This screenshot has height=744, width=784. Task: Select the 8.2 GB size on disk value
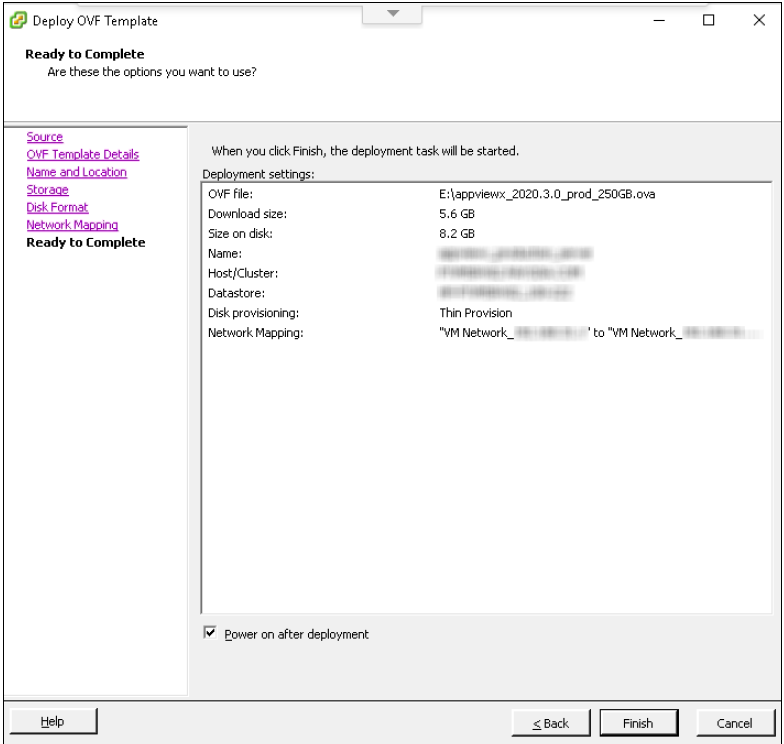tap(457, 234)
